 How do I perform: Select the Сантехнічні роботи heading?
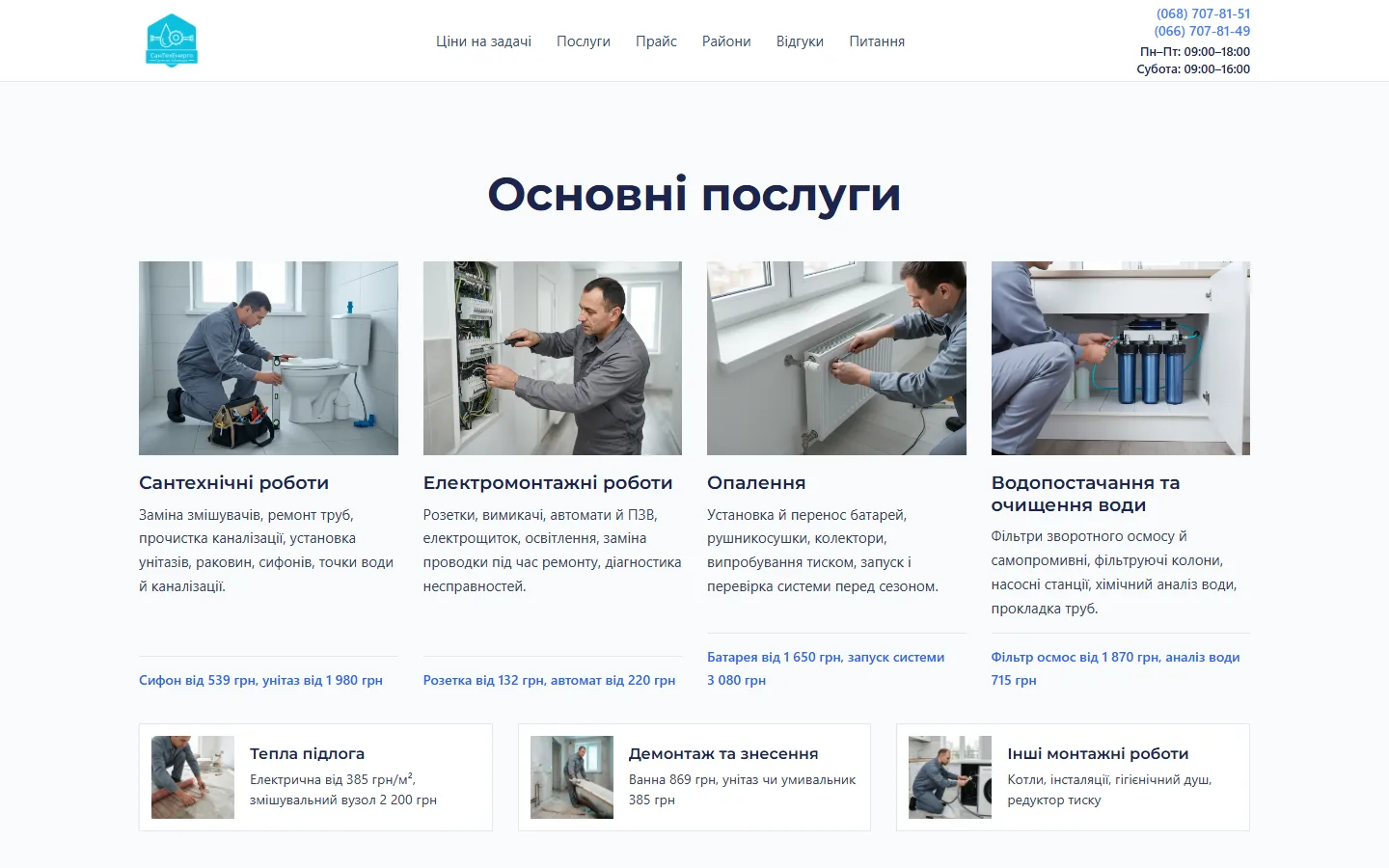click(x=233, y=483)
